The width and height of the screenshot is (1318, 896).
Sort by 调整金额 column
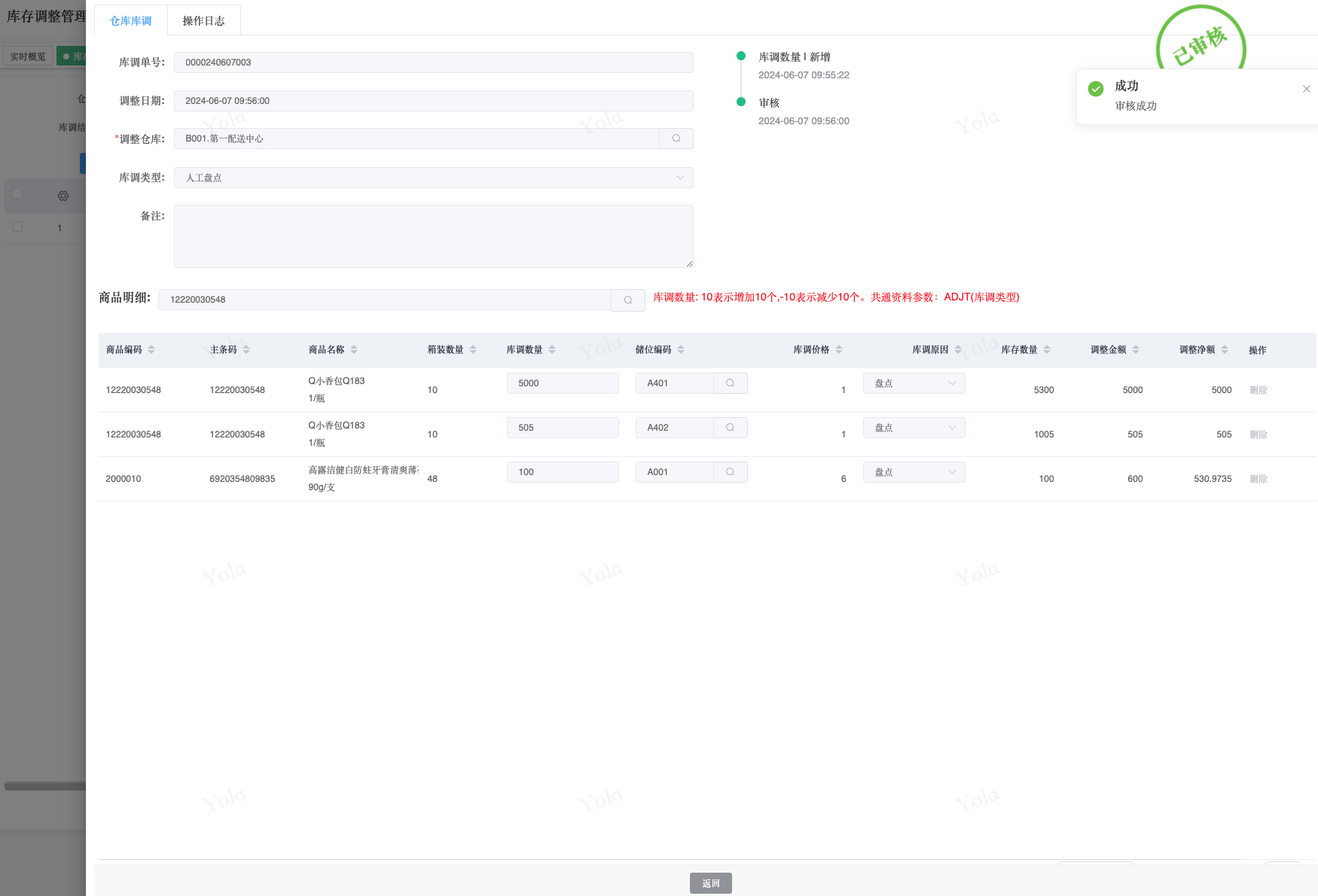coord(1136,349)
